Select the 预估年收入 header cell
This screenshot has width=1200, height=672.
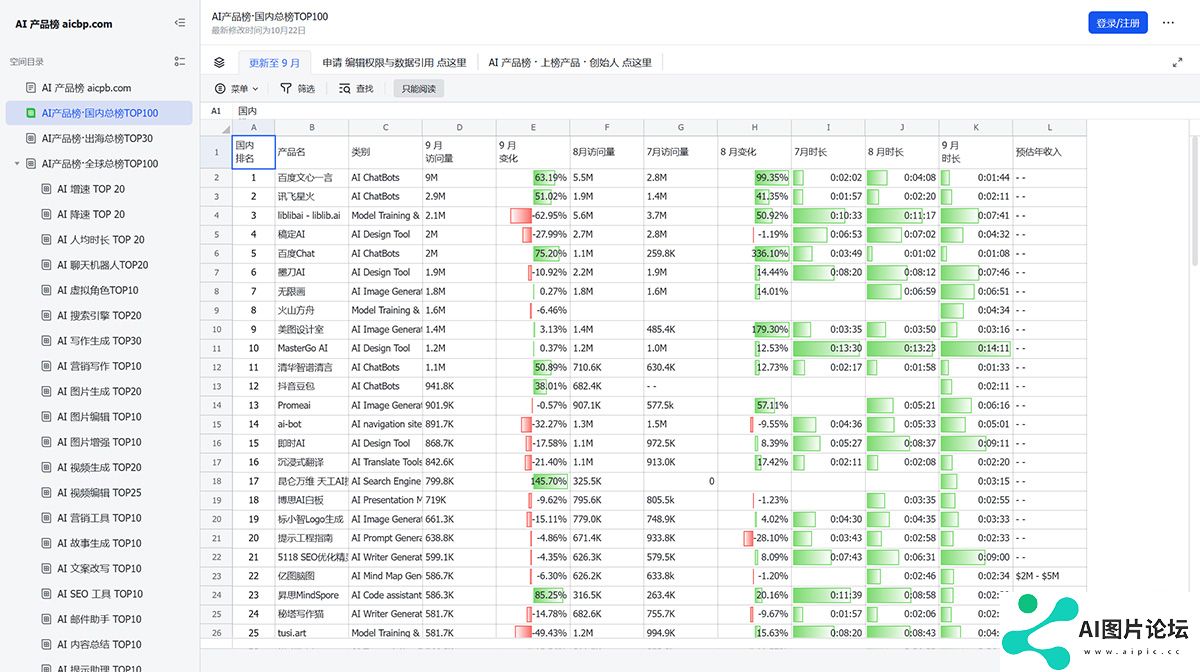click(1049, 152)
